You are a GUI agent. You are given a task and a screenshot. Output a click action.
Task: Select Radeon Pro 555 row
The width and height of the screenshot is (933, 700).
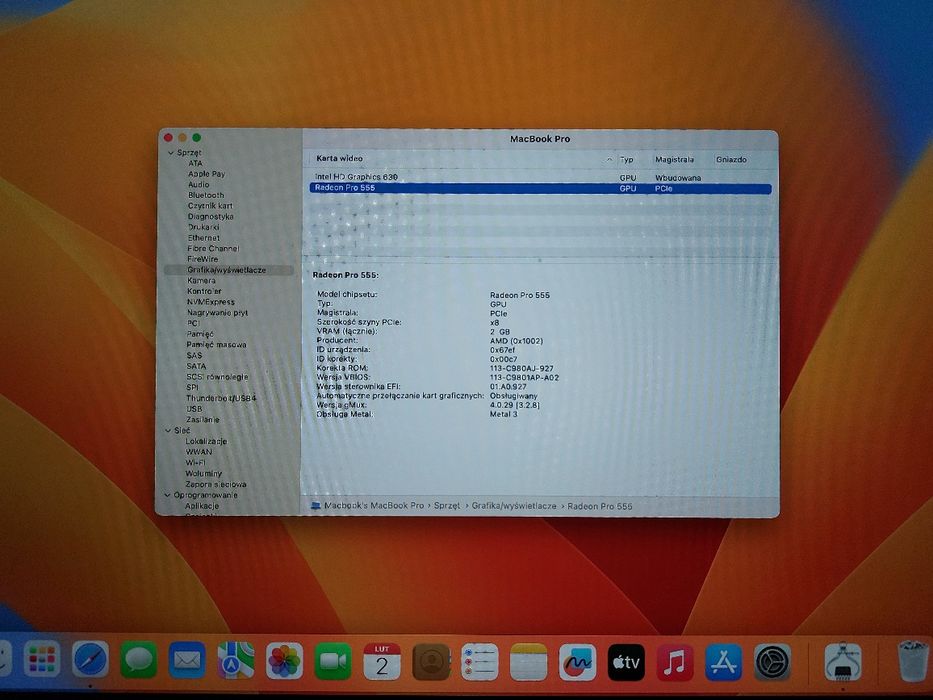(540, 188)
